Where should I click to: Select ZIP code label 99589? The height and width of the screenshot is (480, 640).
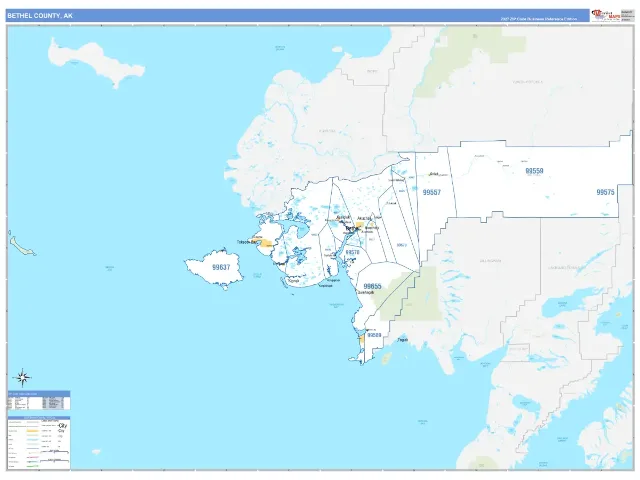(374, 335)
